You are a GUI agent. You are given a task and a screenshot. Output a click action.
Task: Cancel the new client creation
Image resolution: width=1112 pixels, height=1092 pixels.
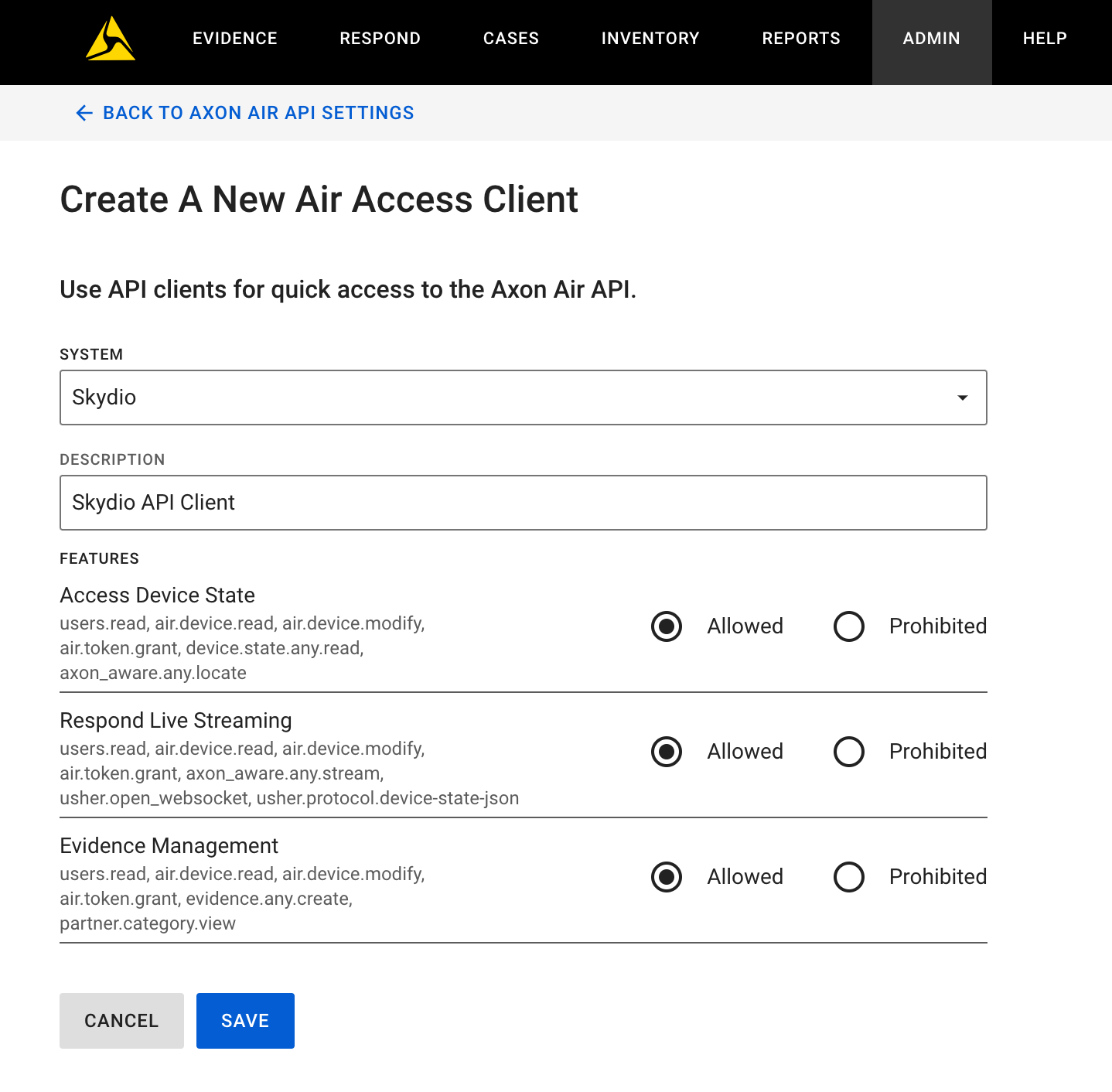121,1021
